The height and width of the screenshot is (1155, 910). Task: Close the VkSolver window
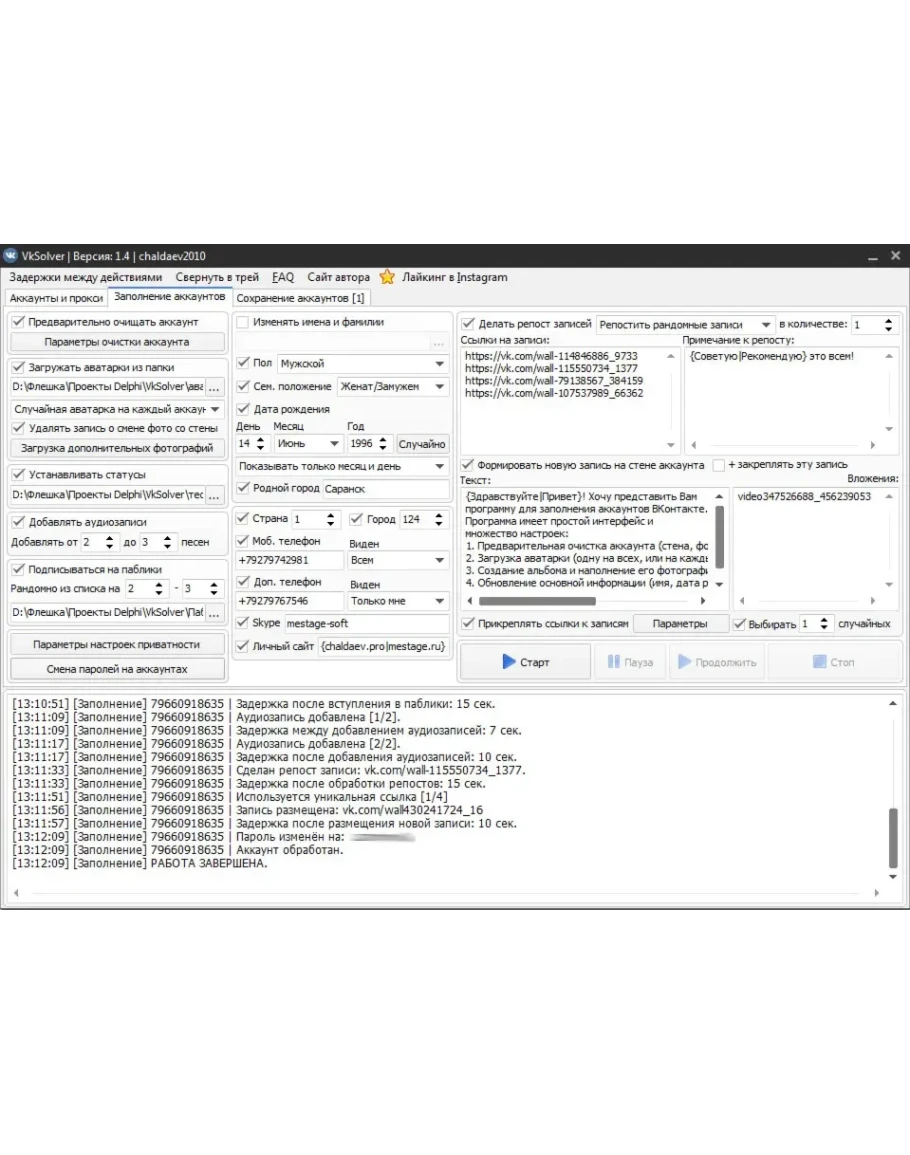pos(895,256)
